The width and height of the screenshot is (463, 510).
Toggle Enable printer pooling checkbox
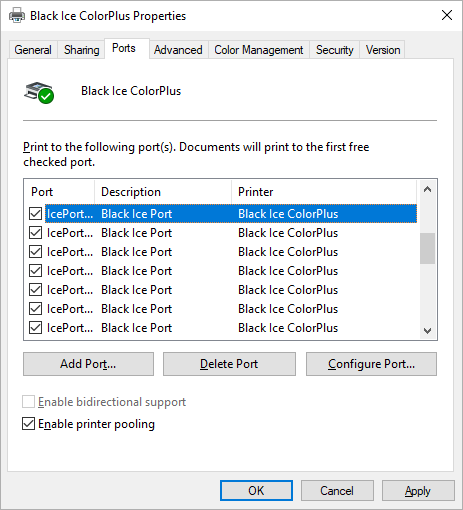[28, 424]
